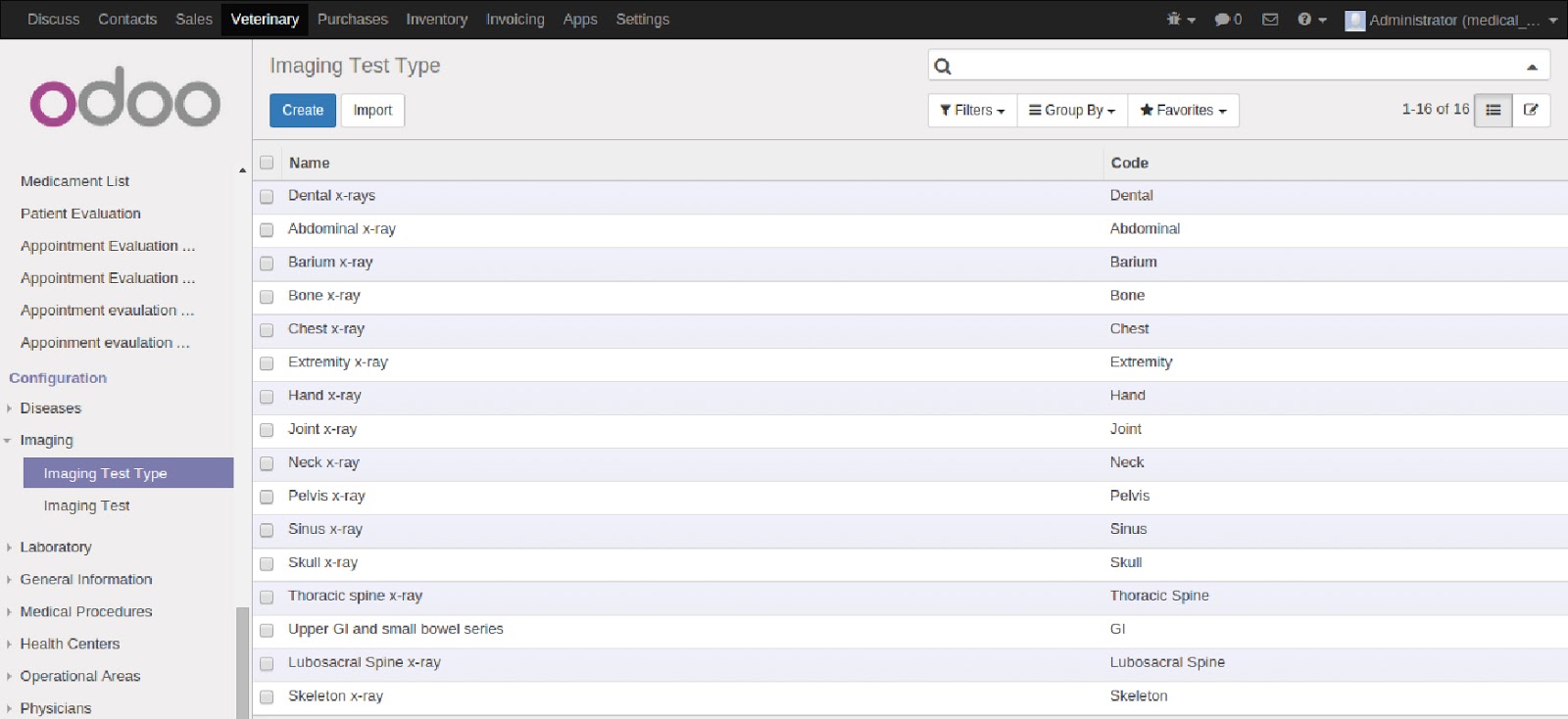Image resolution: width=1568 pixels, height=719 pixels.
Task: Open the help question mark menu
Action: (1311, 20)
